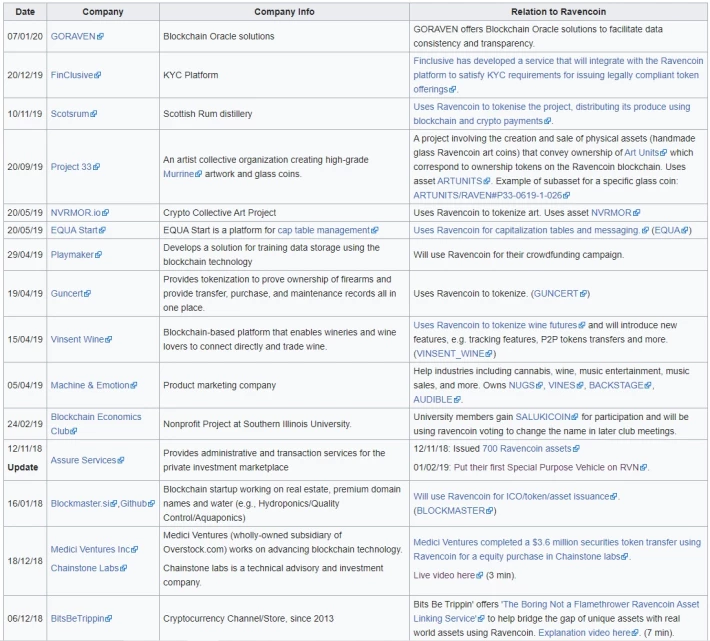Viewport: 710px width, 641px height.
Task: Open the Murrine link in Project 33 info
Action: coord(182,174)
